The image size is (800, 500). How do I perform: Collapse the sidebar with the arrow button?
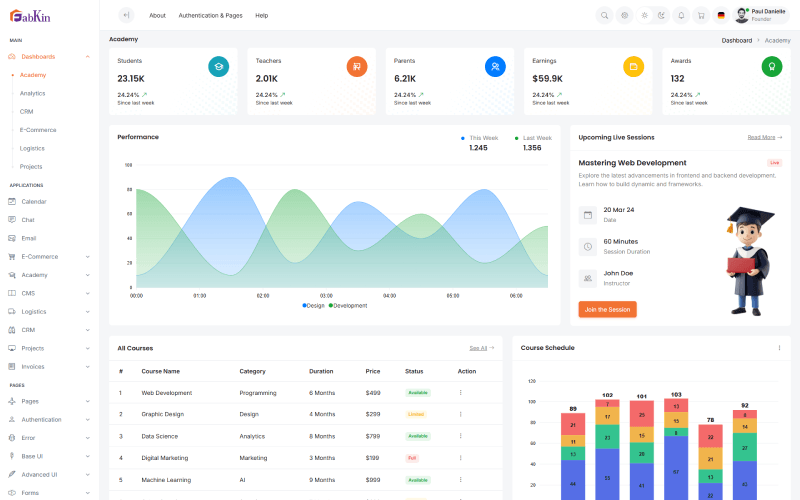click(125, 15)
